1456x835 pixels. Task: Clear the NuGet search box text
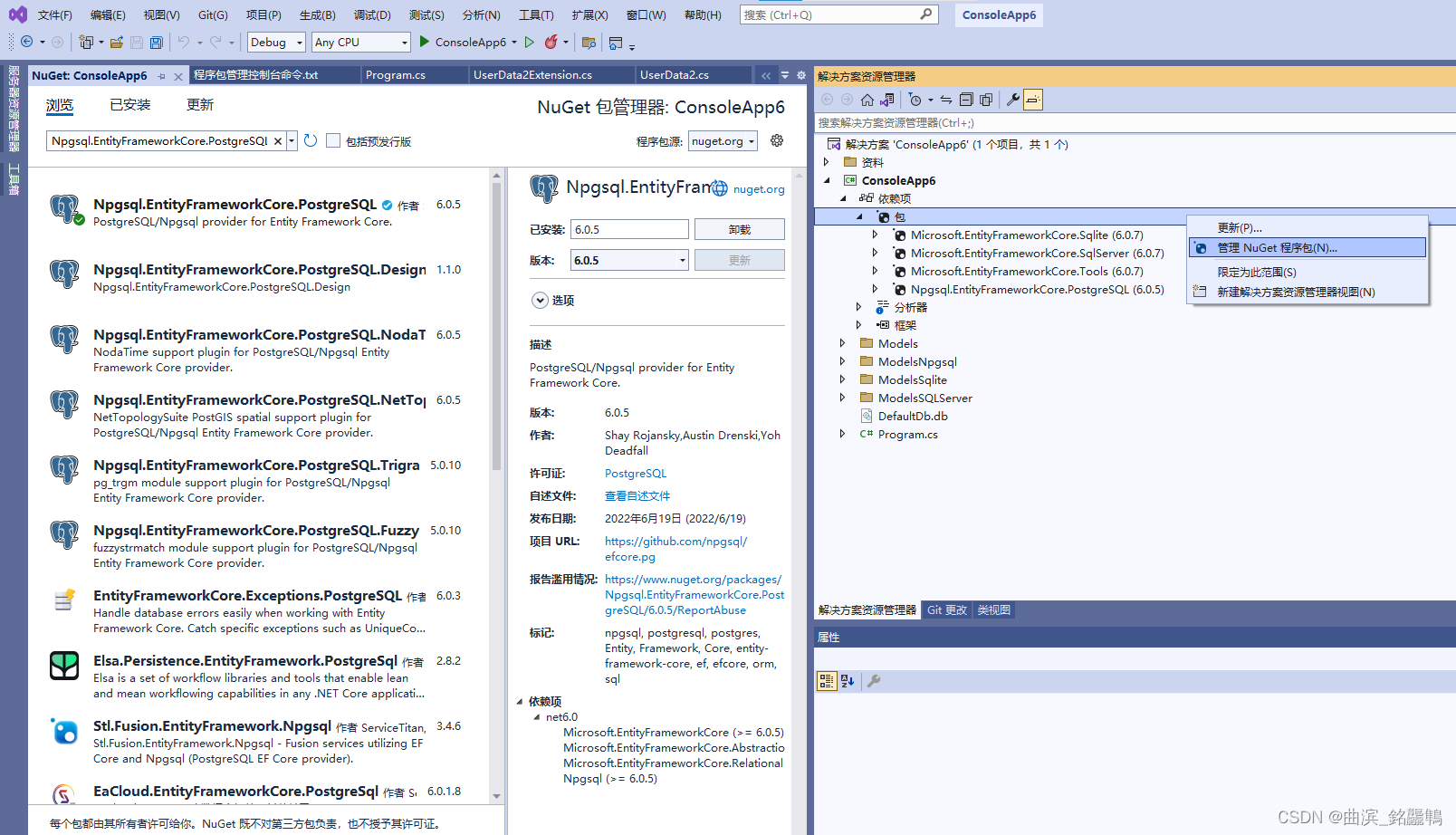click(278, 141)
